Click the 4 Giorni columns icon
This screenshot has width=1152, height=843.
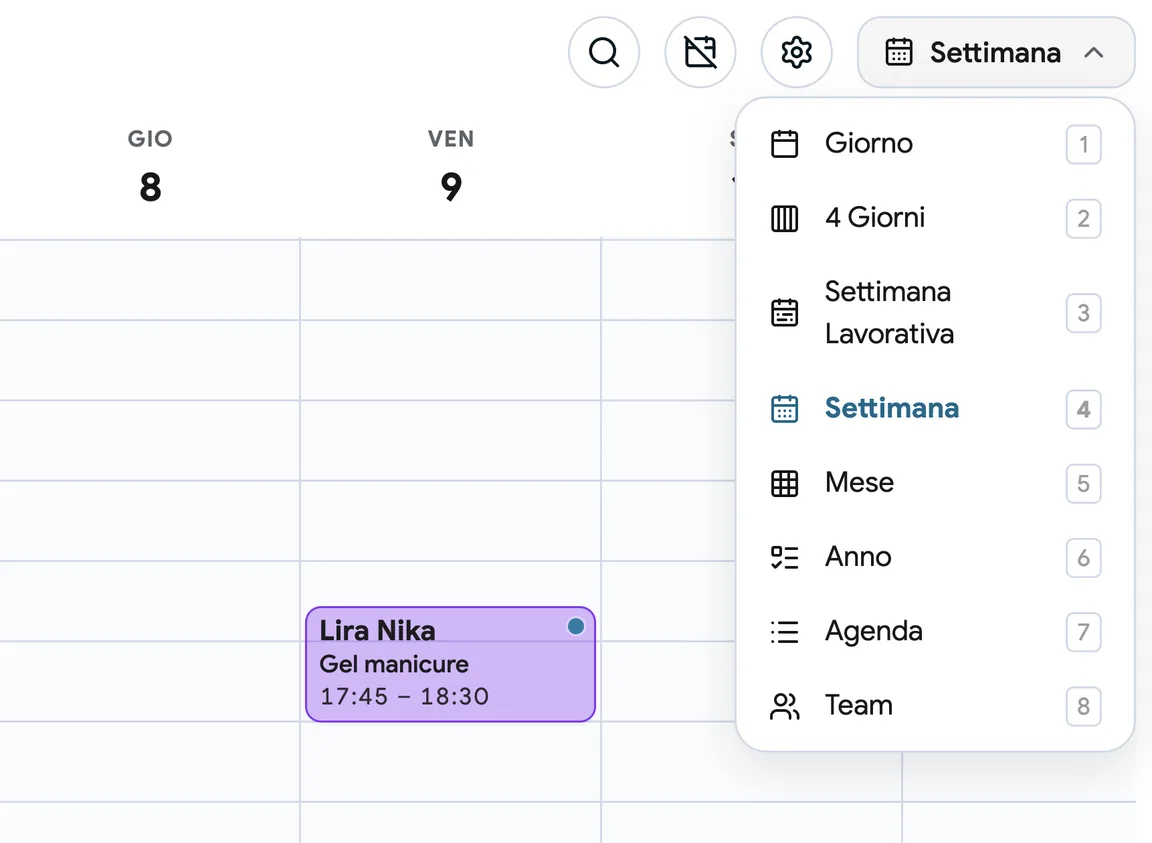click(784, 218)
